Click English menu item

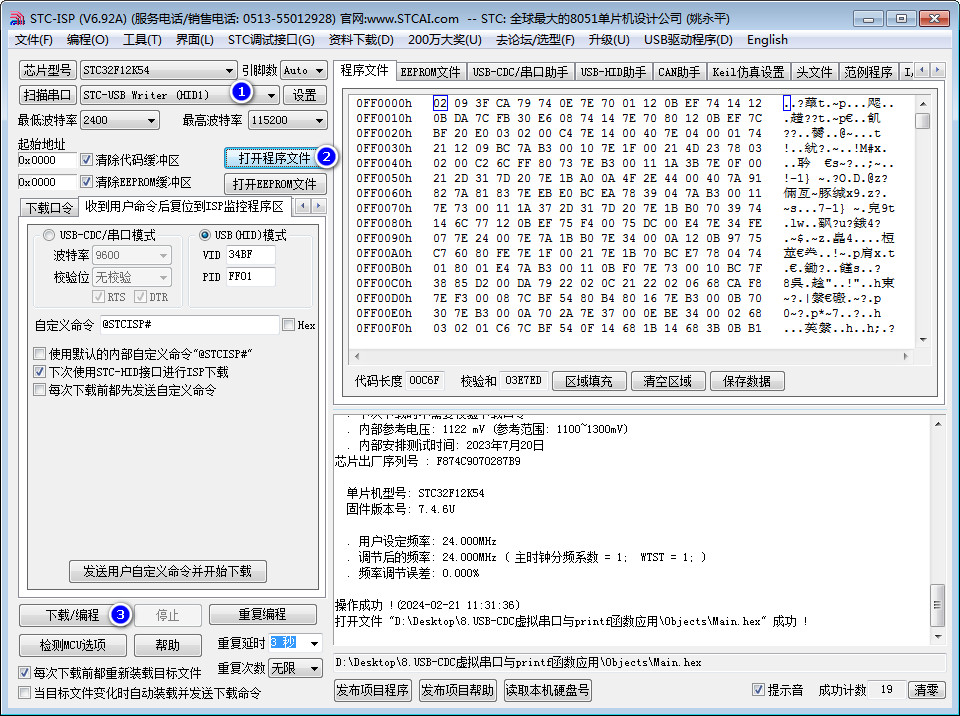pos(767,40)
